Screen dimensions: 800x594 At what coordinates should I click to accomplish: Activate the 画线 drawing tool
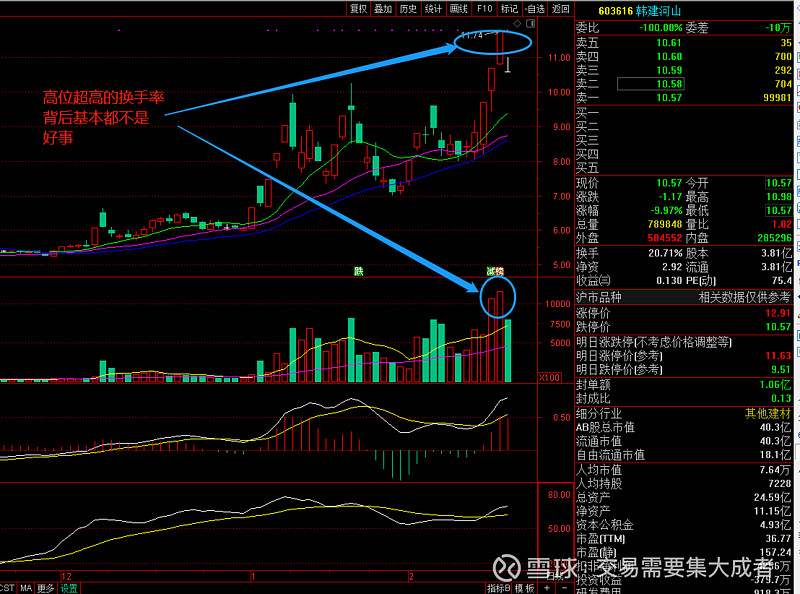pyautogui.click(x=459, y=8)
